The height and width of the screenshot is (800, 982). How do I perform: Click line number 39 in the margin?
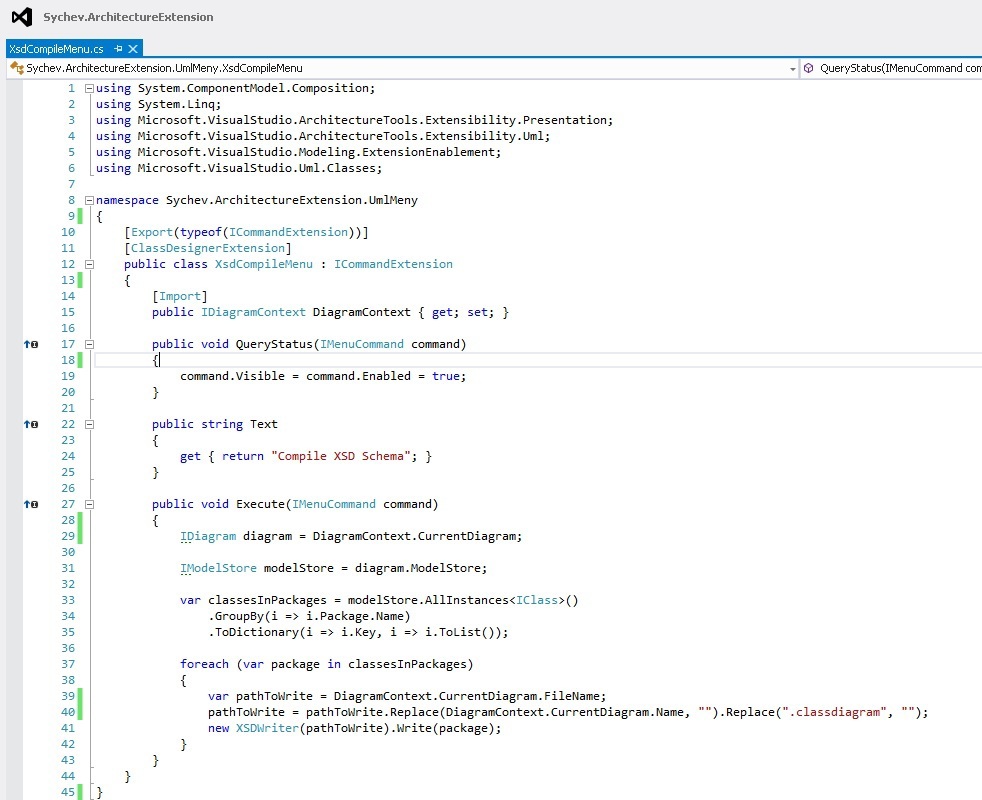[x=67, y=696]
